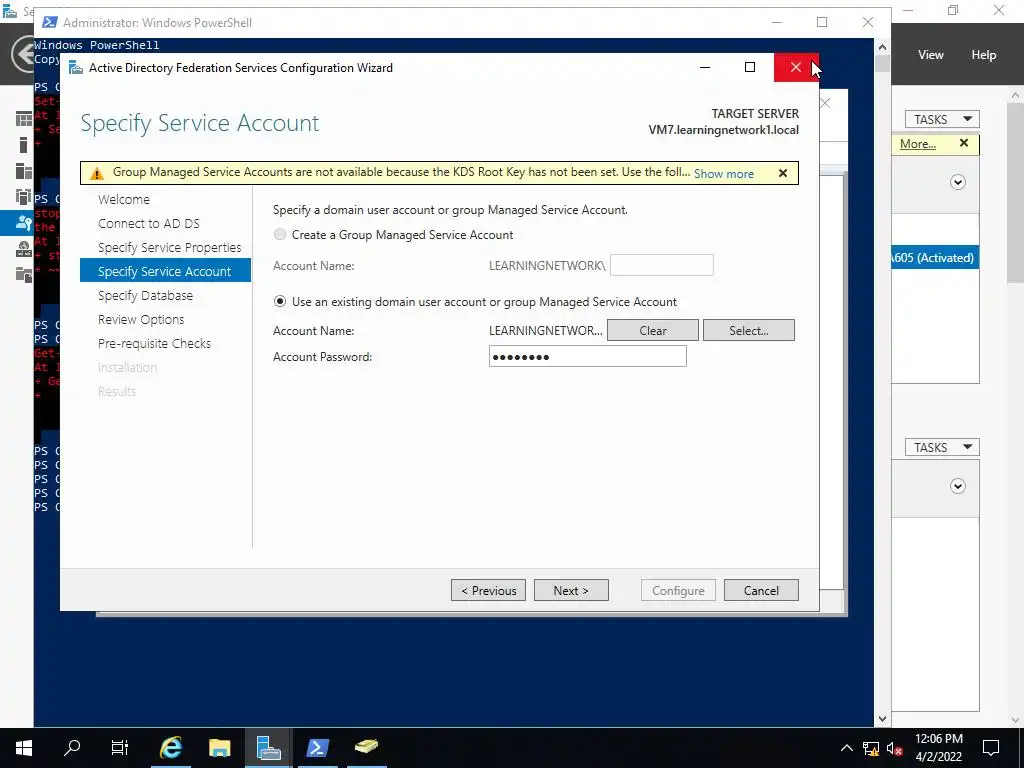This screenshot has height=768, width=1024.
Task: Select Create a Group Managed Service Account
Action: pyautogui.click(x=280, y=234)
